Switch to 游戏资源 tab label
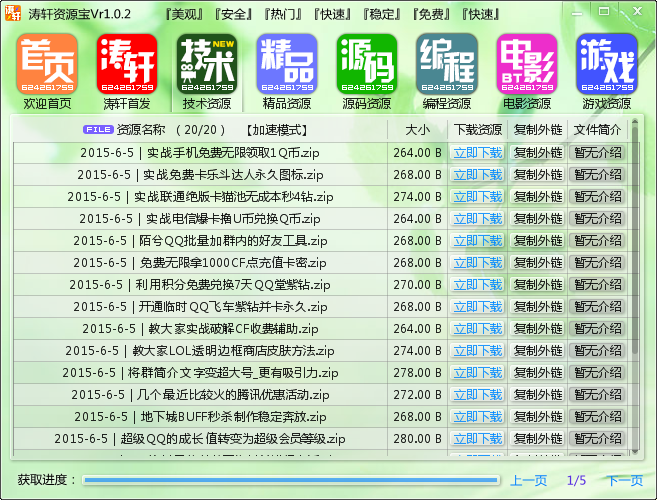 607,104
